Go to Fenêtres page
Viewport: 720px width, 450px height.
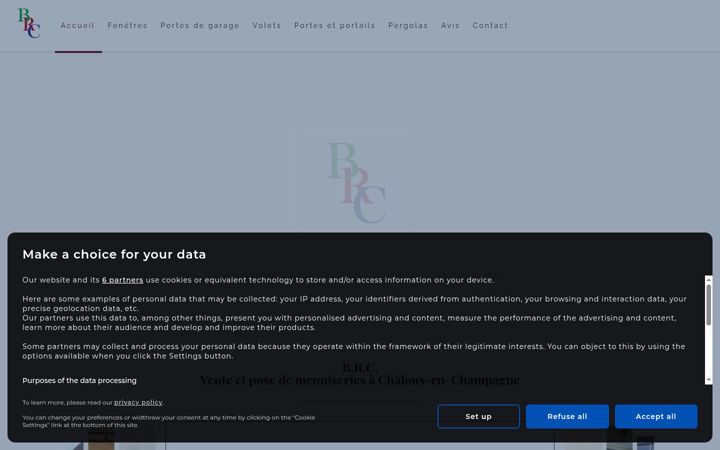[x=127, y=25]
